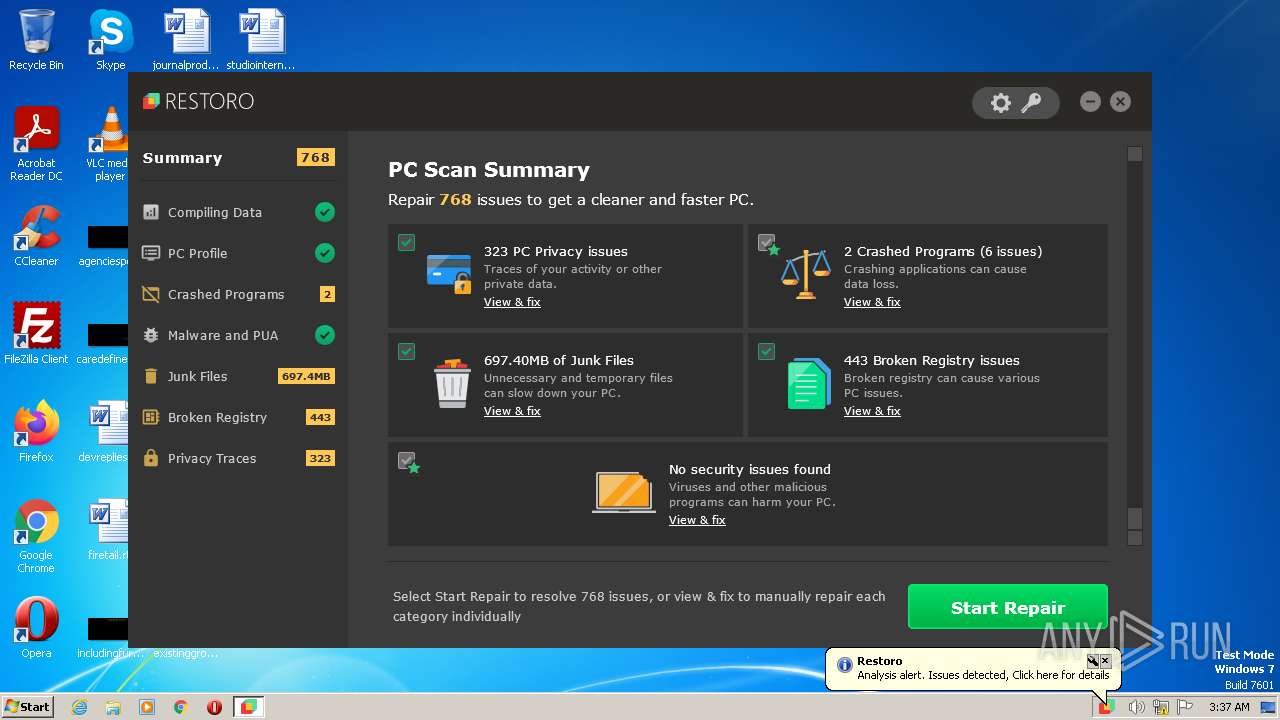Open journalprod Word document on desktop
The image size is (1280, 720).
(186, 40)
